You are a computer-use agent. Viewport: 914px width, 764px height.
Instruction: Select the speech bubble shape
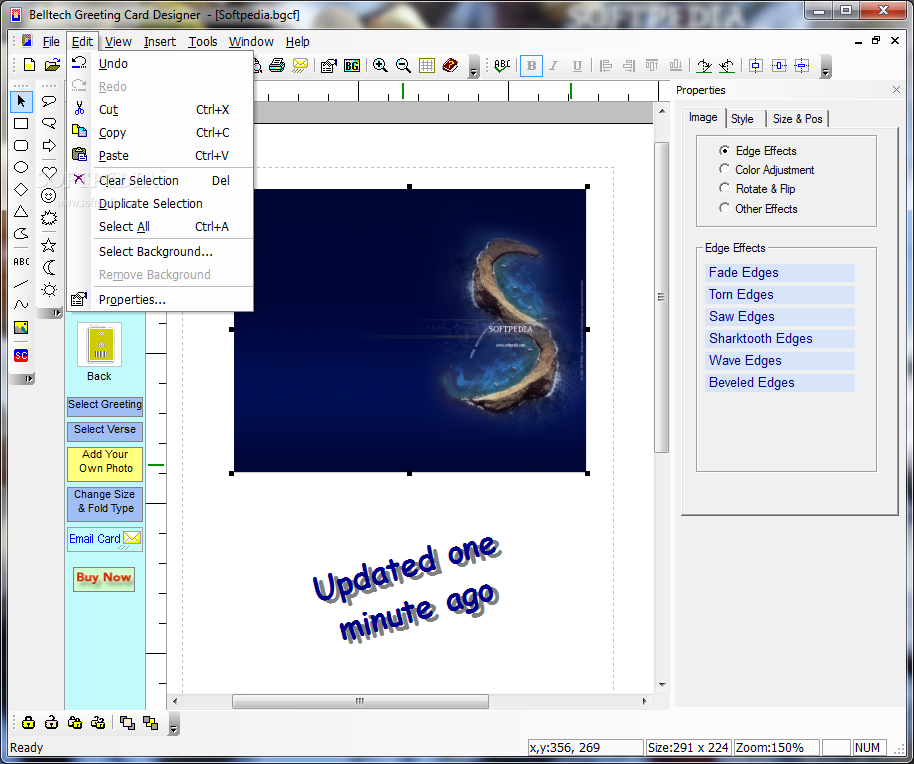pos(49,101)
